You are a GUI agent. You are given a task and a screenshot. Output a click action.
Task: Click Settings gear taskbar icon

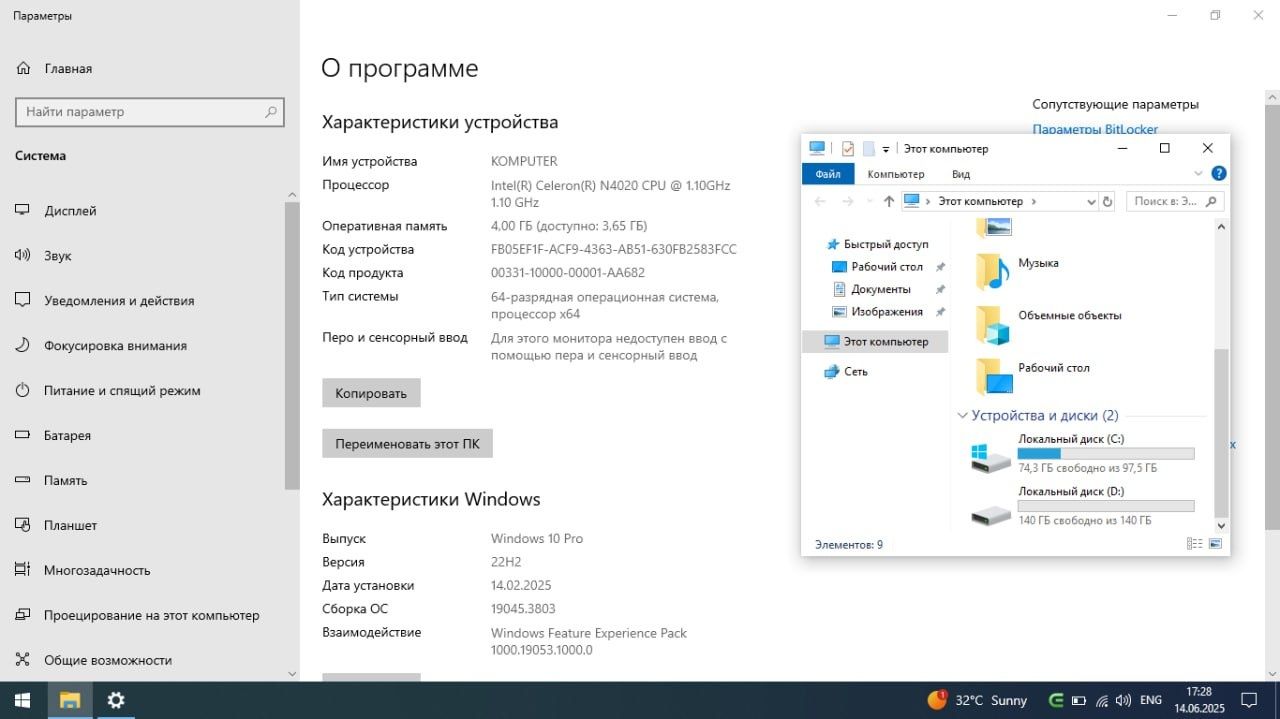coord(116,700)
